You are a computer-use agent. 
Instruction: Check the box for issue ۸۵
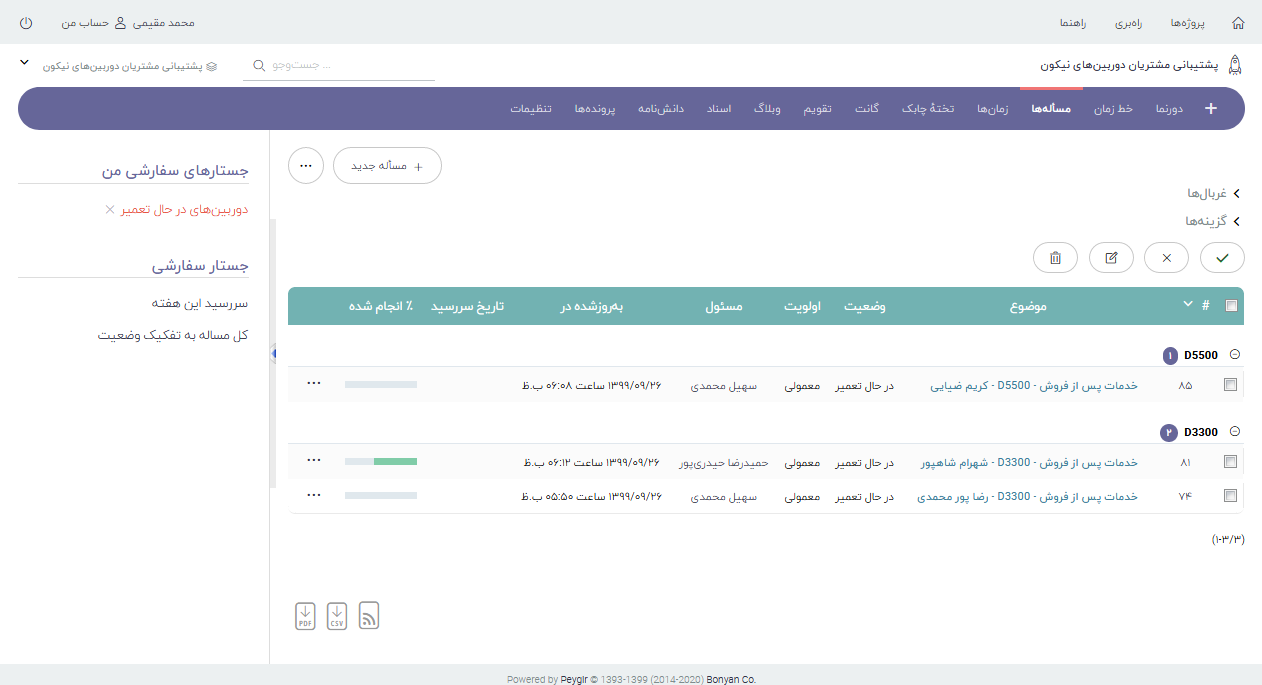click(1230, 385)
